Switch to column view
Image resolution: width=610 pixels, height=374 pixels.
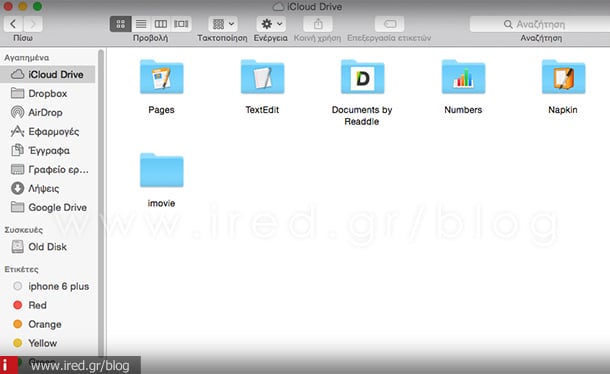click(x=161, y=24)
